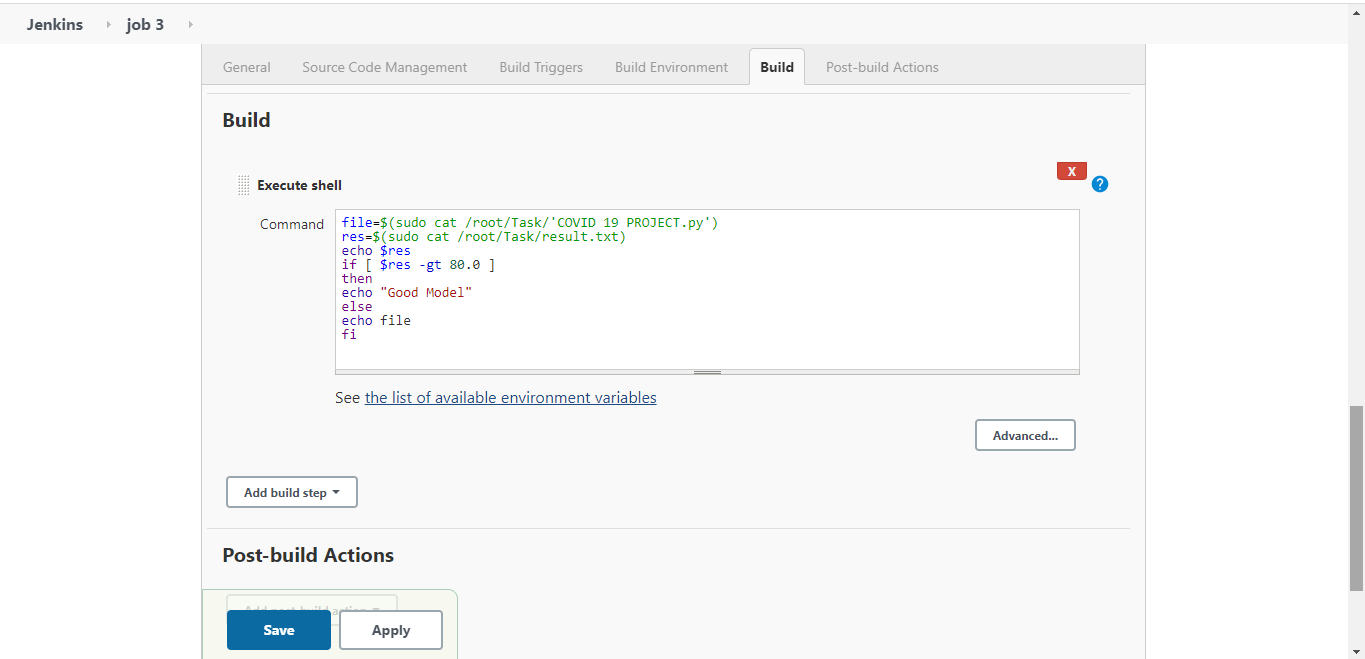Delete the Execute shell build step

pyautogui.click(x=1071, y=170)
